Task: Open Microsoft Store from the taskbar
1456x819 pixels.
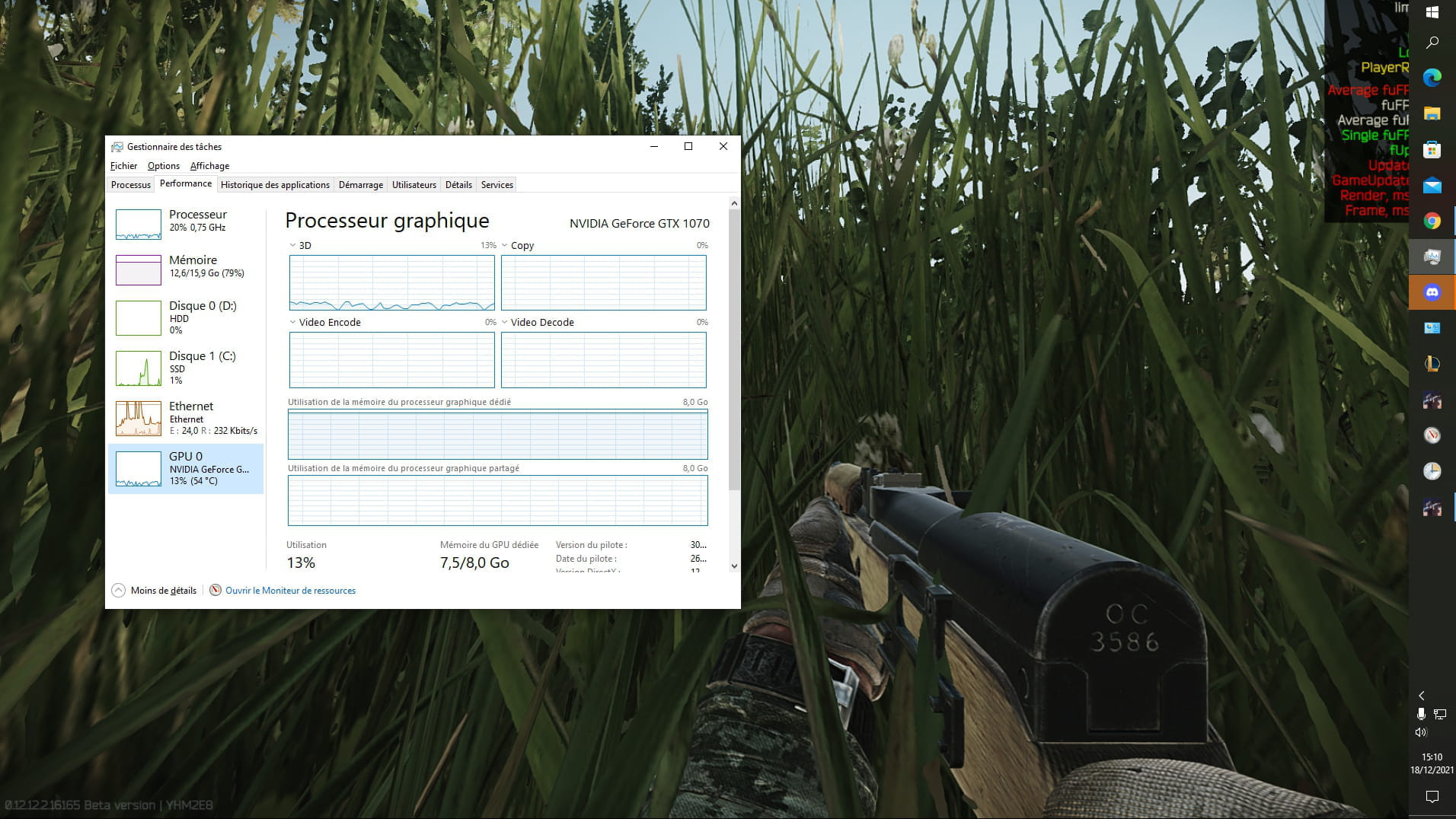Action: click(x=1432, y=149)
